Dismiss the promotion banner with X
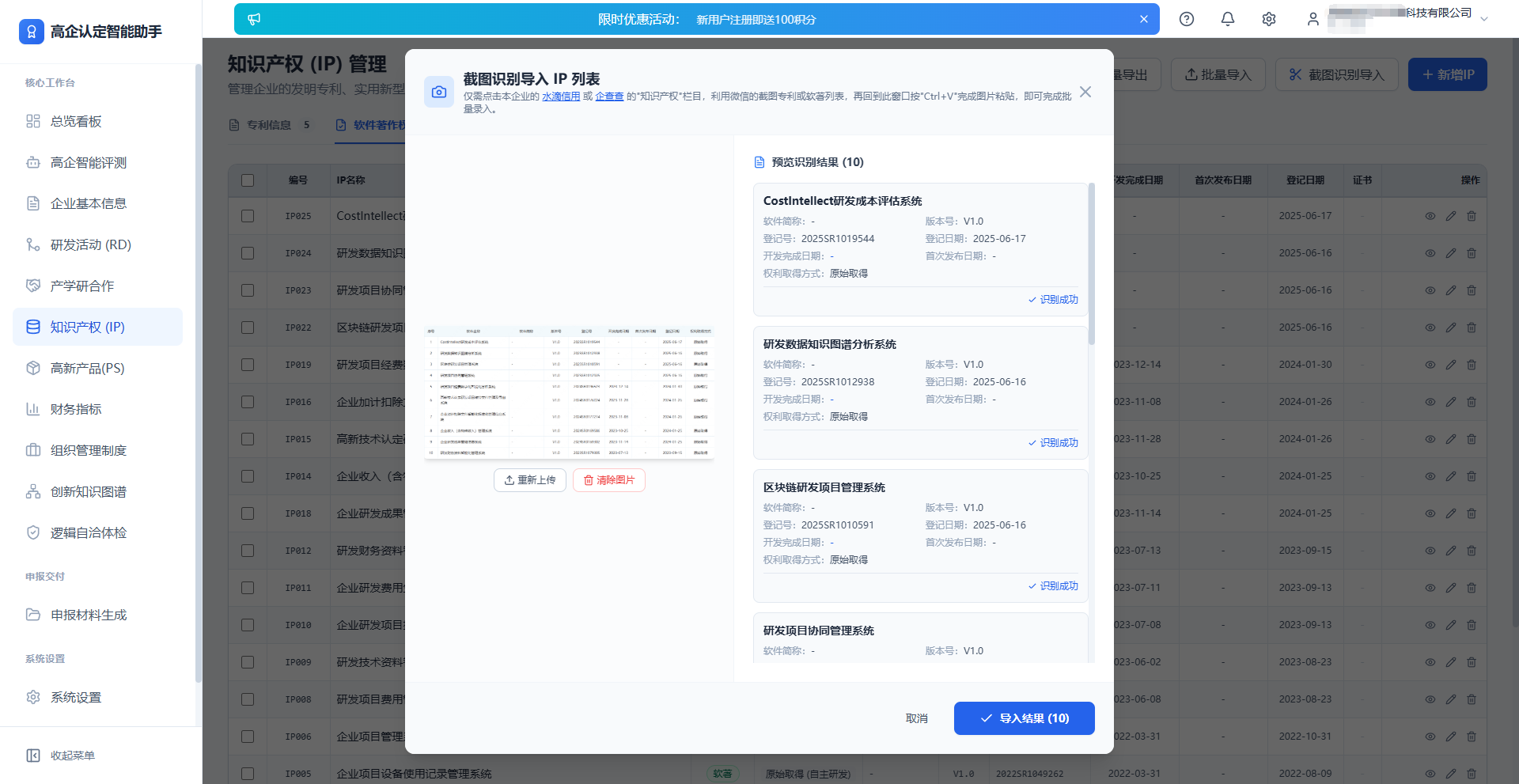Image resolution: width=1519 pixels, height=784 pixels. pos(1144,19)
